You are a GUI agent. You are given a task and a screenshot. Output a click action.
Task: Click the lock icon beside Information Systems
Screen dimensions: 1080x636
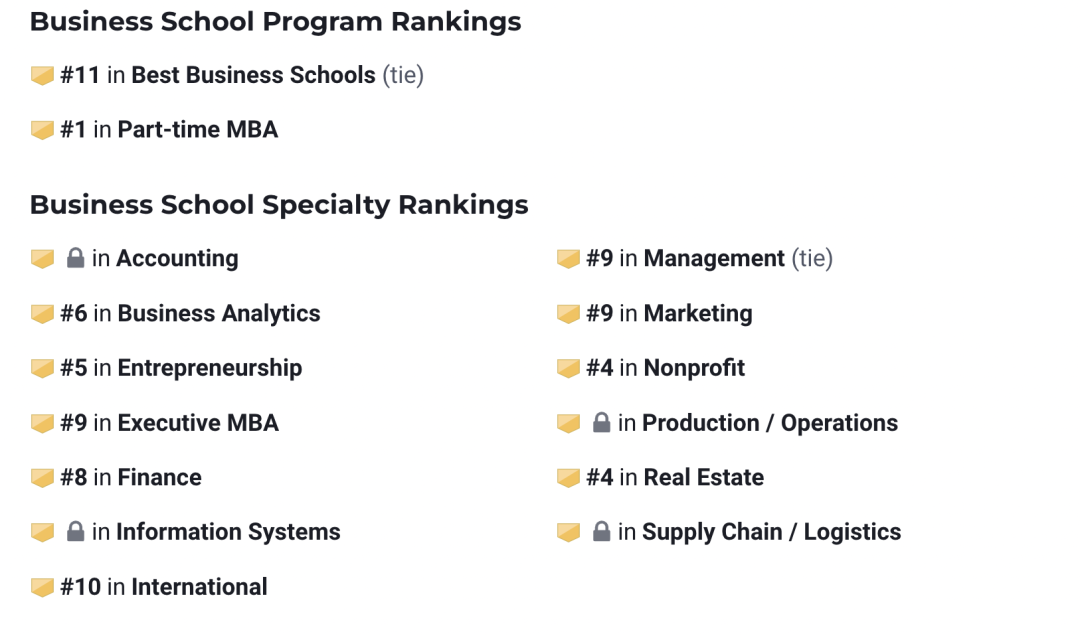coord(75,532)
